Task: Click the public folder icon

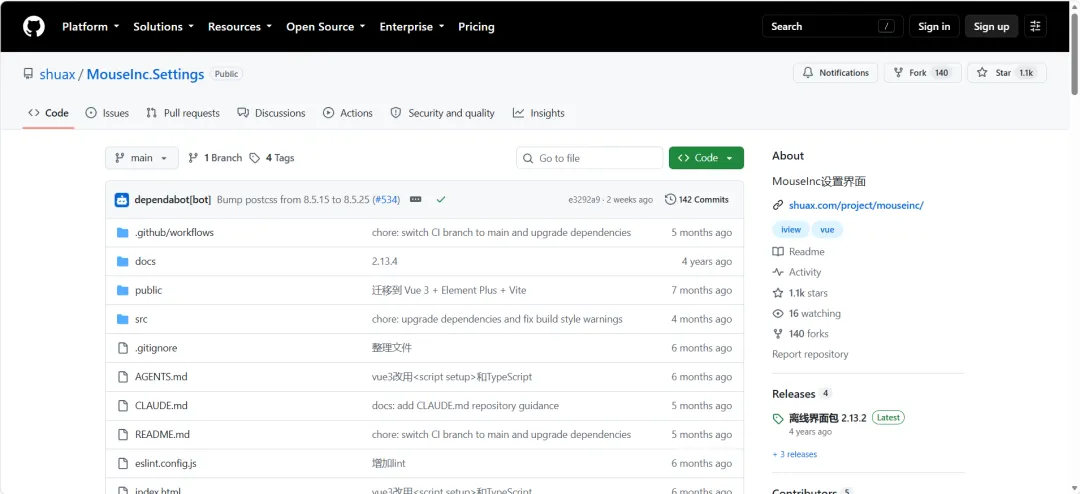Action: (123, 291)
